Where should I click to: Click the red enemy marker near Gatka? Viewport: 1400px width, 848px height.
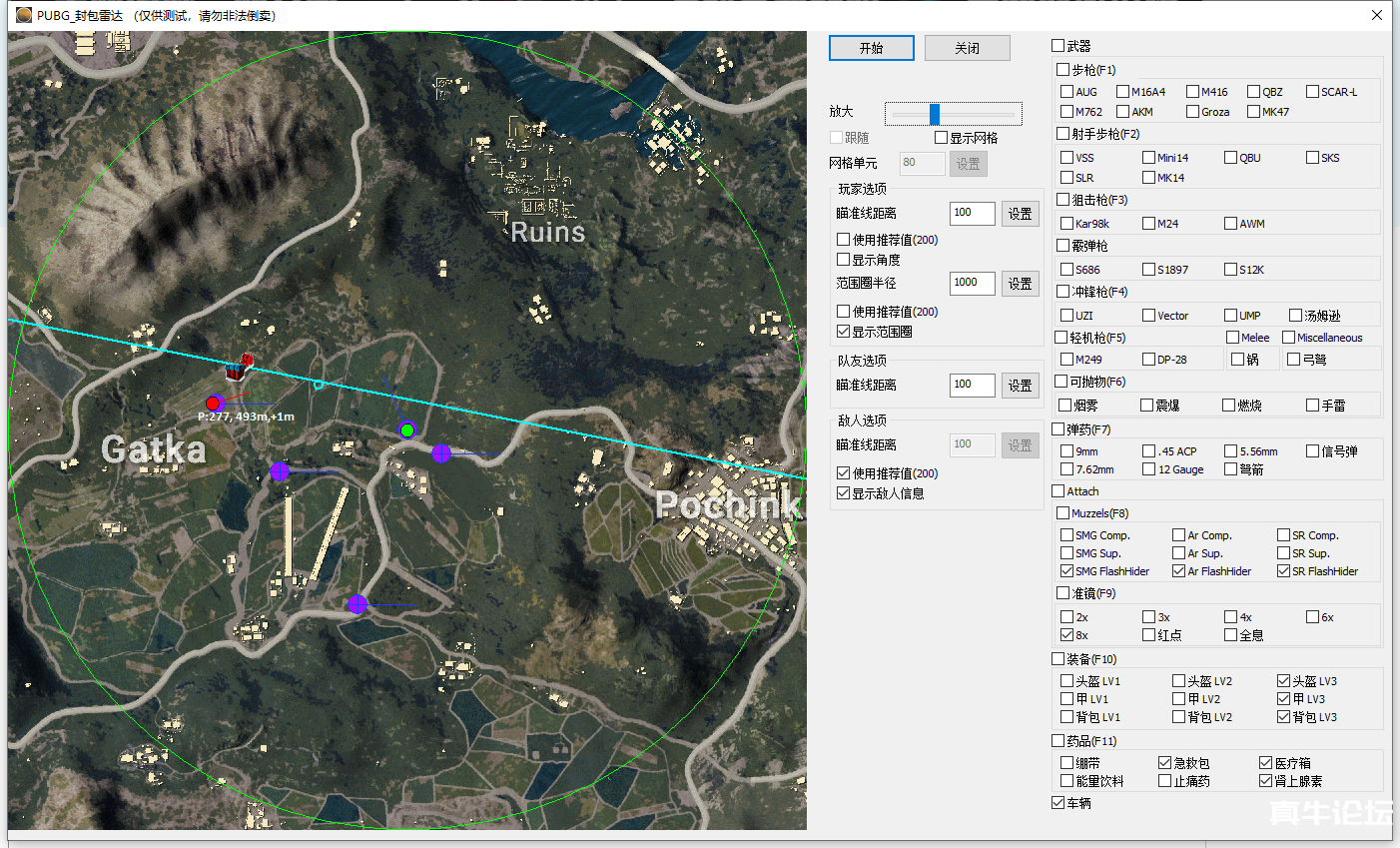(213, 403)
